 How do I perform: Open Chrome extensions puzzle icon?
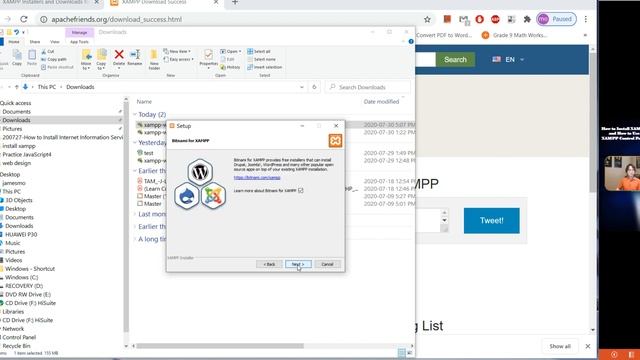[x=527, y=19]
